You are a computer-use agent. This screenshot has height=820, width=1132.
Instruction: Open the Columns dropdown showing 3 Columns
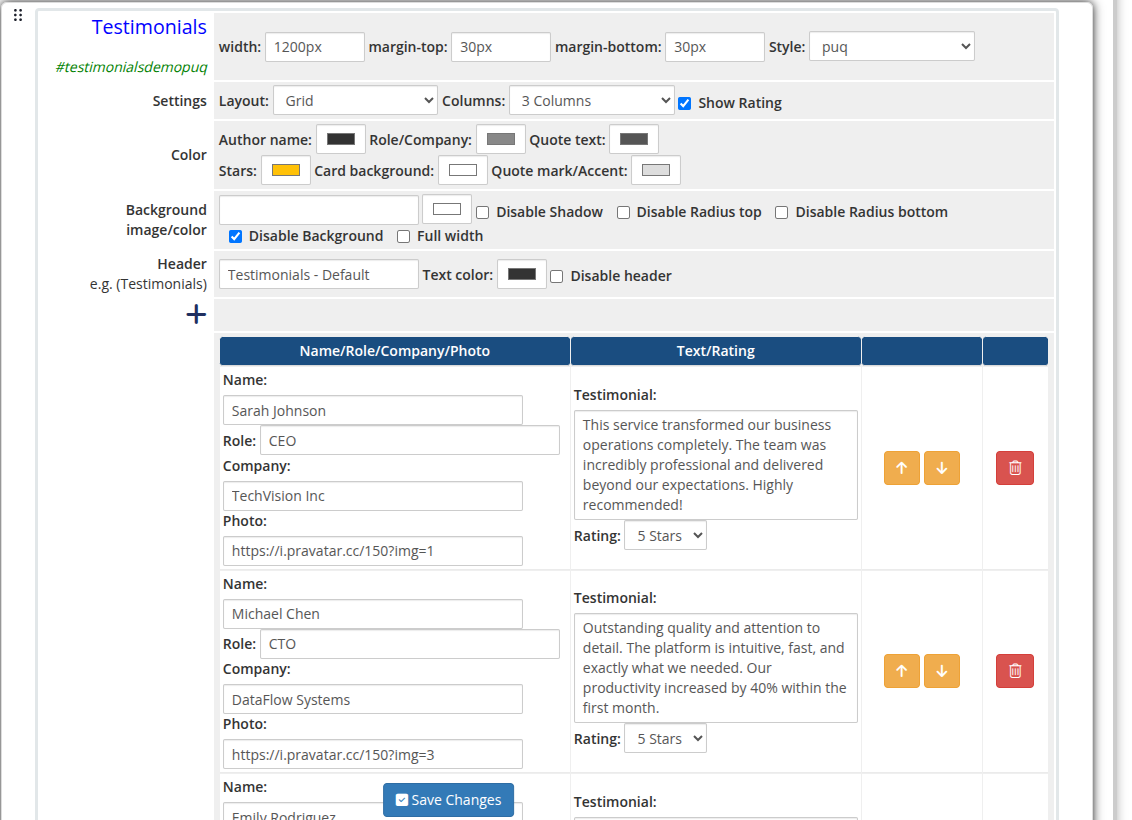point(591,100)
